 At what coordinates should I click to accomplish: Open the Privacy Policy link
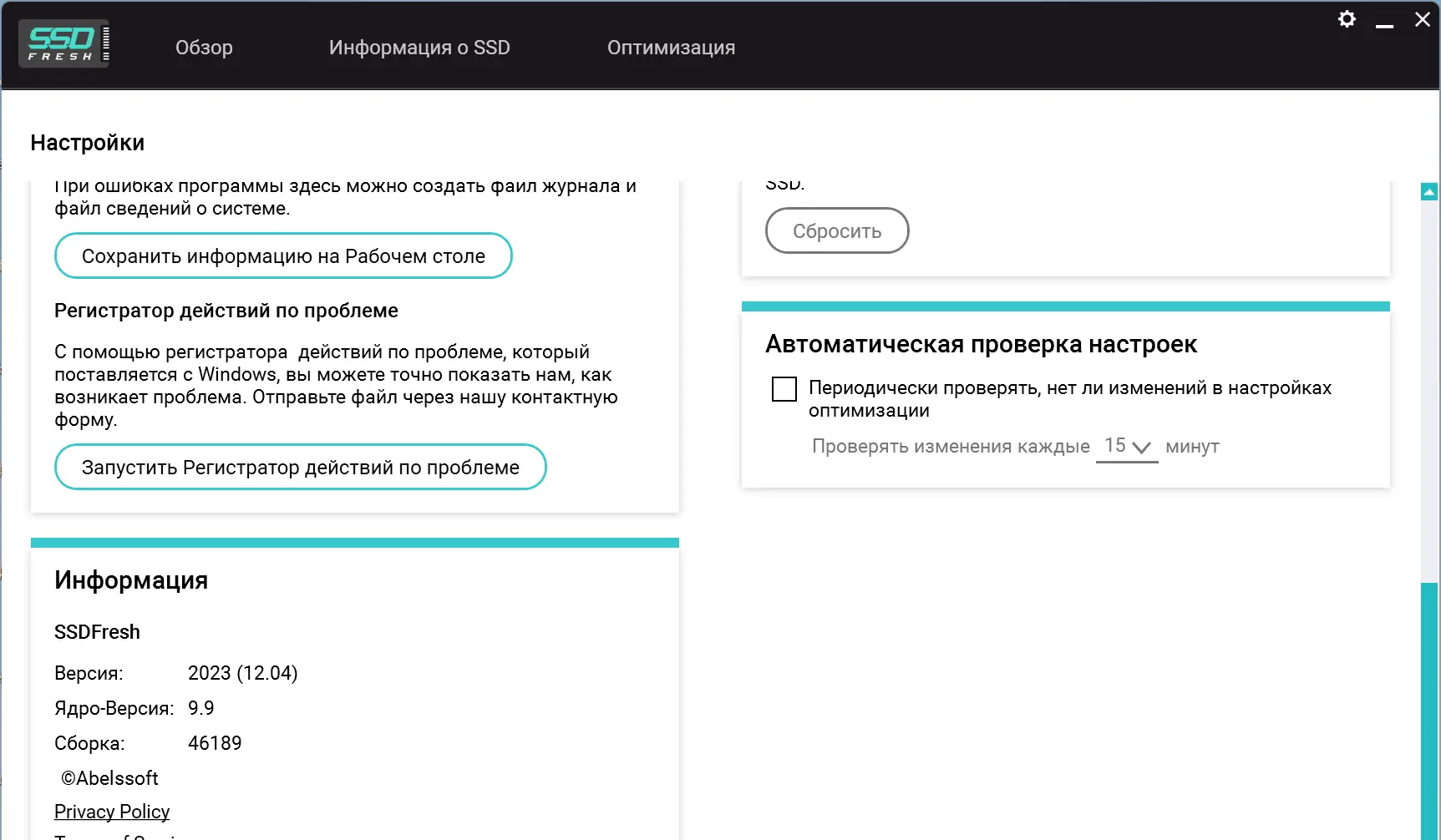tap(112, 811)
